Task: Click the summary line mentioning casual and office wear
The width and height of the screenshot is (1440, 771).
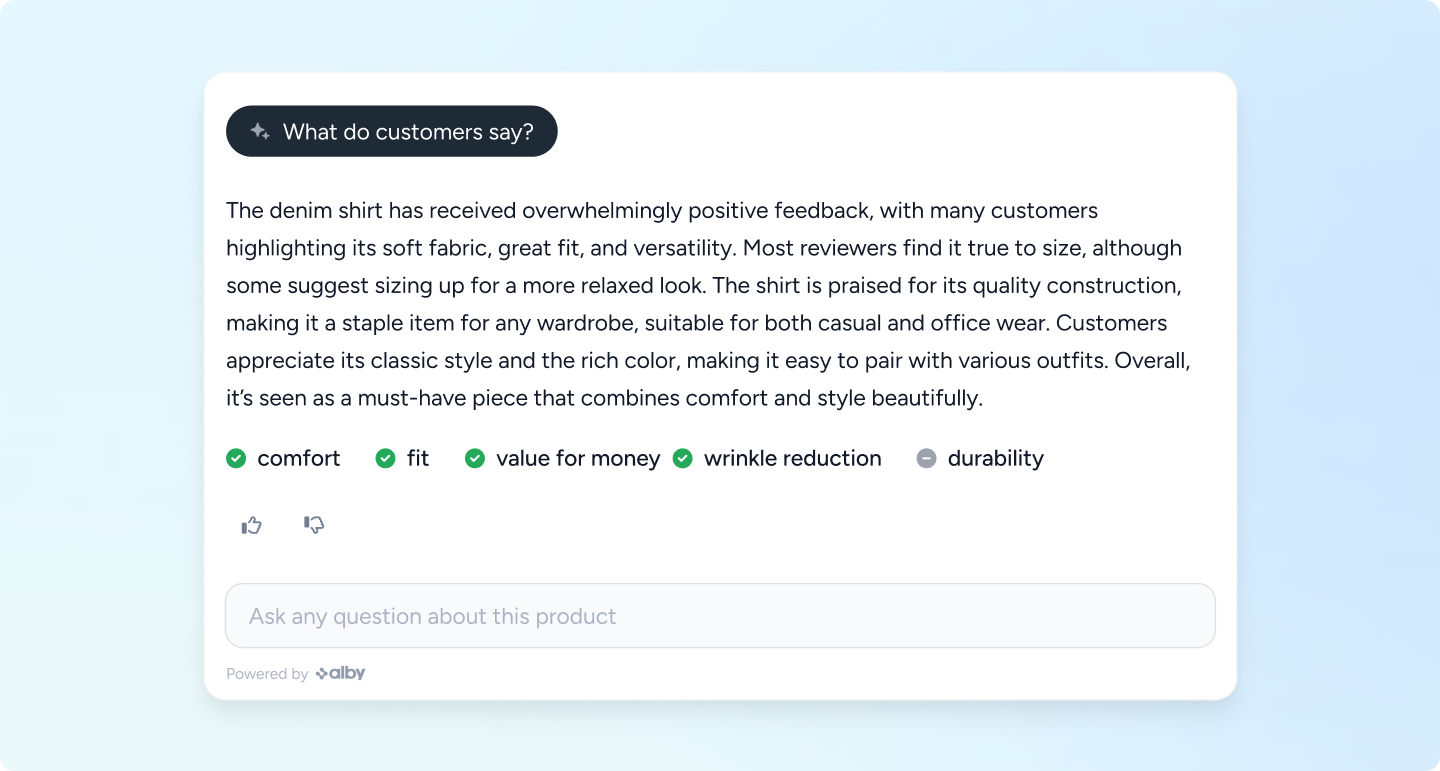Action: [696, 323]
